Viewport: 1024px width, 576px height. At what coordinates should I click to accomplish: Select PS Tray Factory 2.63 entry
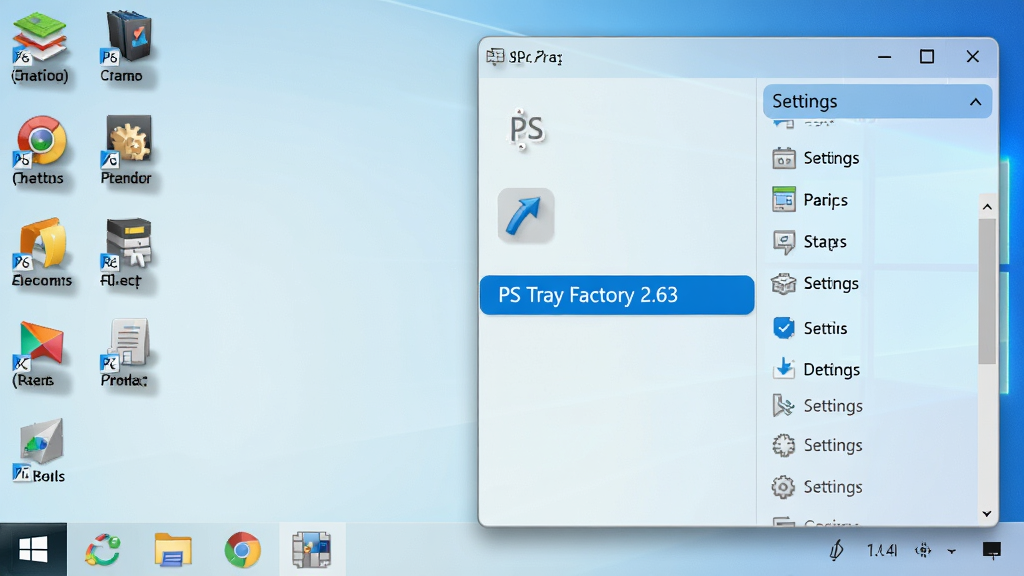tap(617, 295)
